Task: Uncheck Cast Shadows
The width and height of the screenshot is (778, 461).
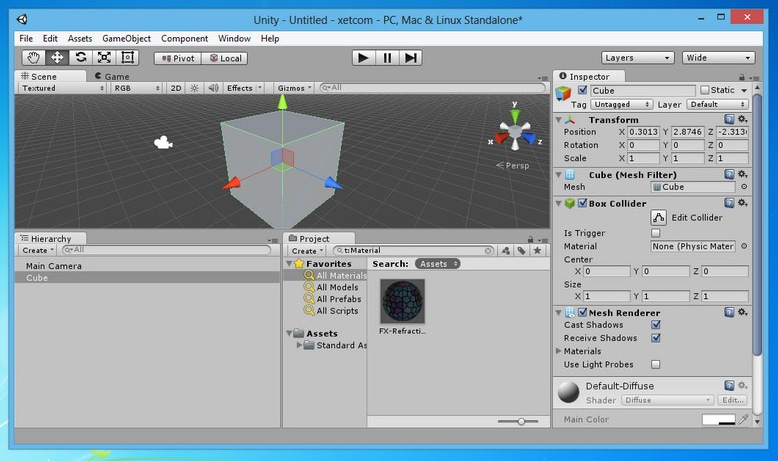Action: (x=655, y=325)
